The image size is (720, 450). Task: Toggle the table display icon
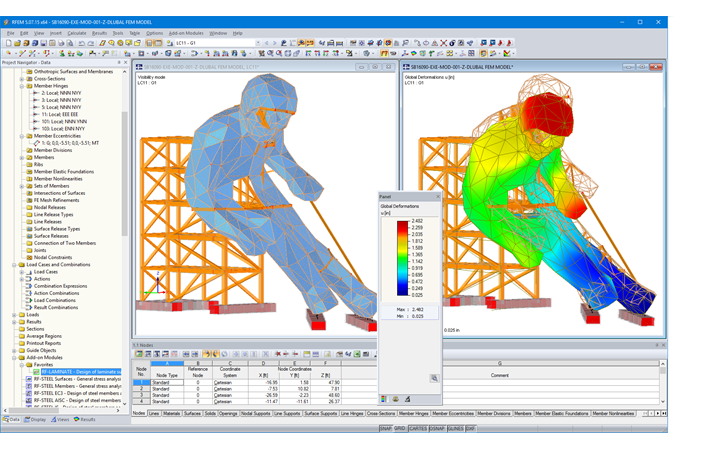[x=158, y=43]
